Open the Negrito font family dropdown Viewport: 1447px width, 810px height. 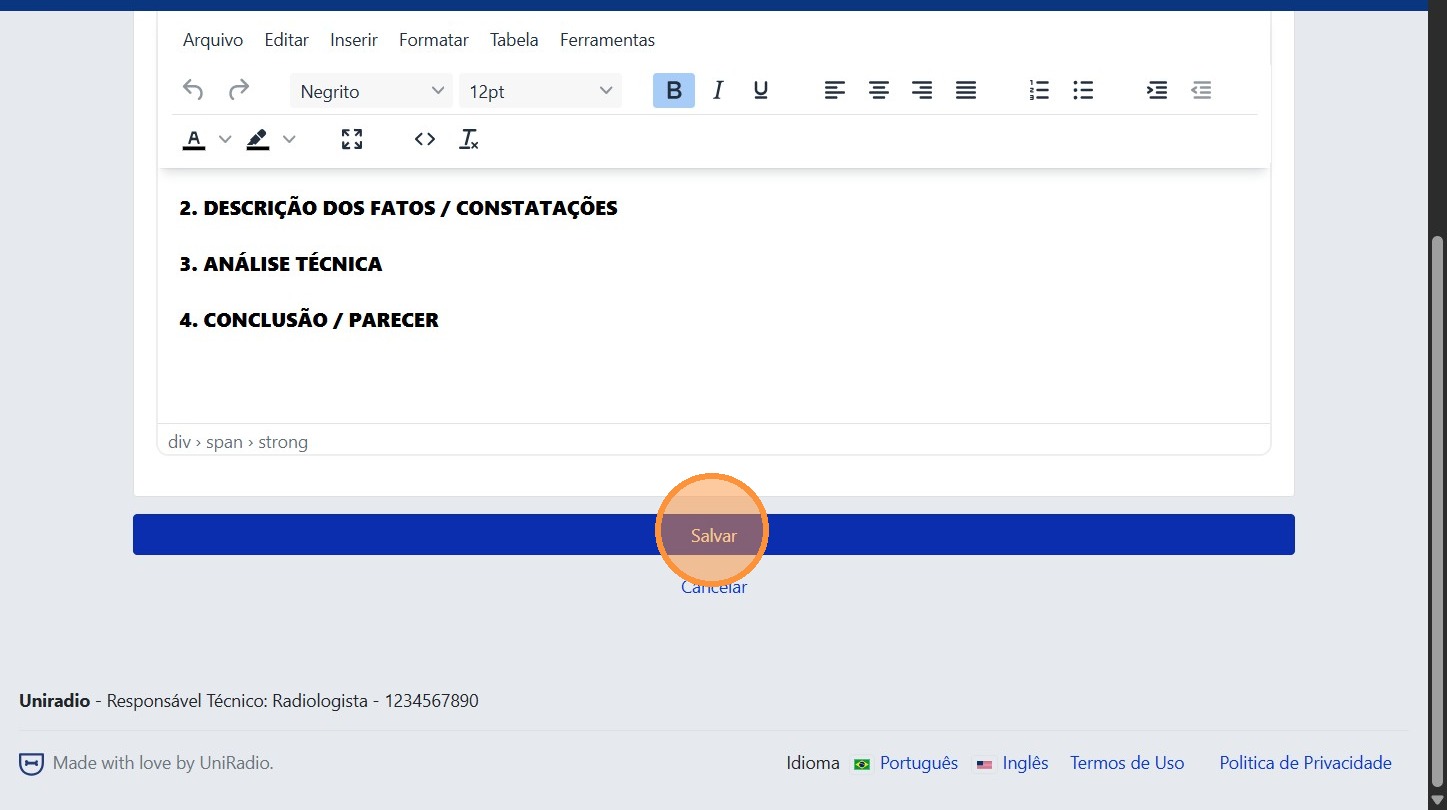pyautogui.click(x=371, y=91)
